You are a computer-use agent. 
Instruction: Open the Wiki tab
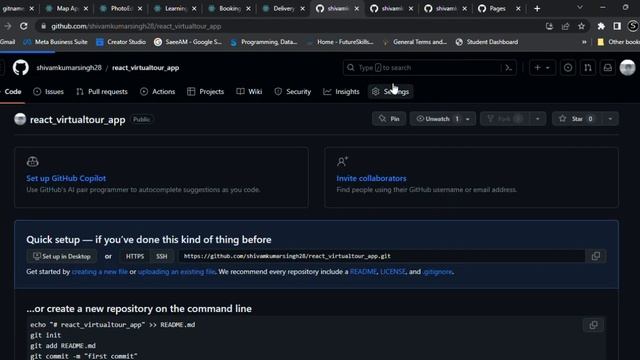(249, 91)
